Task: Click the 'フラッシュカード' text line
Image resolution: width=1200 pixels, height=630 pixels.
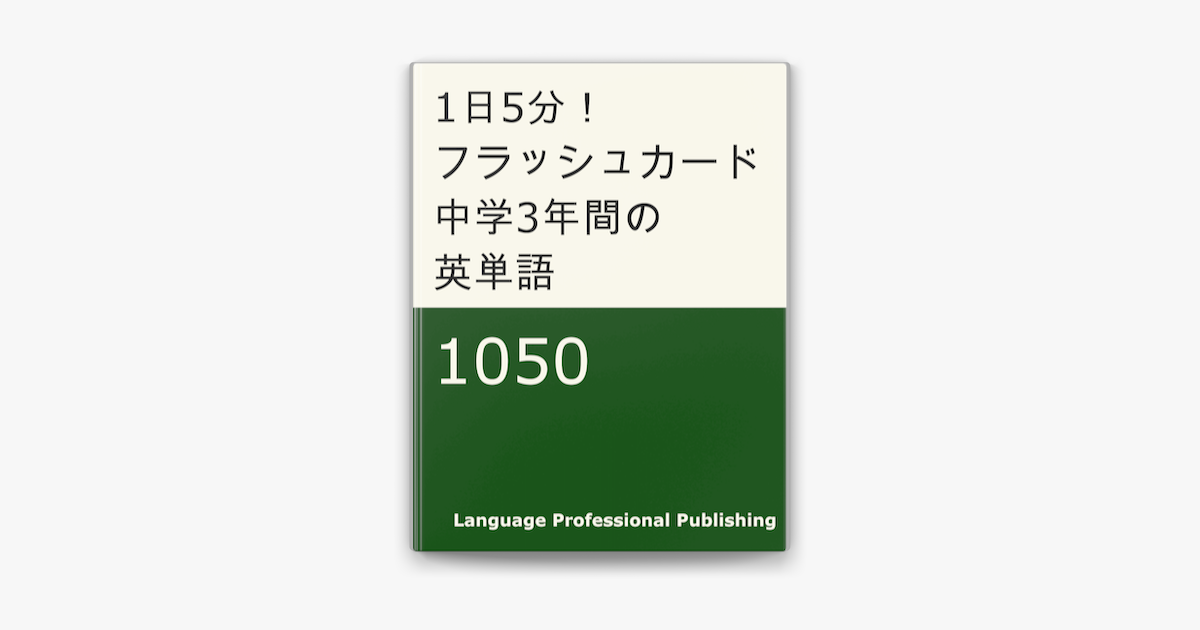Action: 599,163
